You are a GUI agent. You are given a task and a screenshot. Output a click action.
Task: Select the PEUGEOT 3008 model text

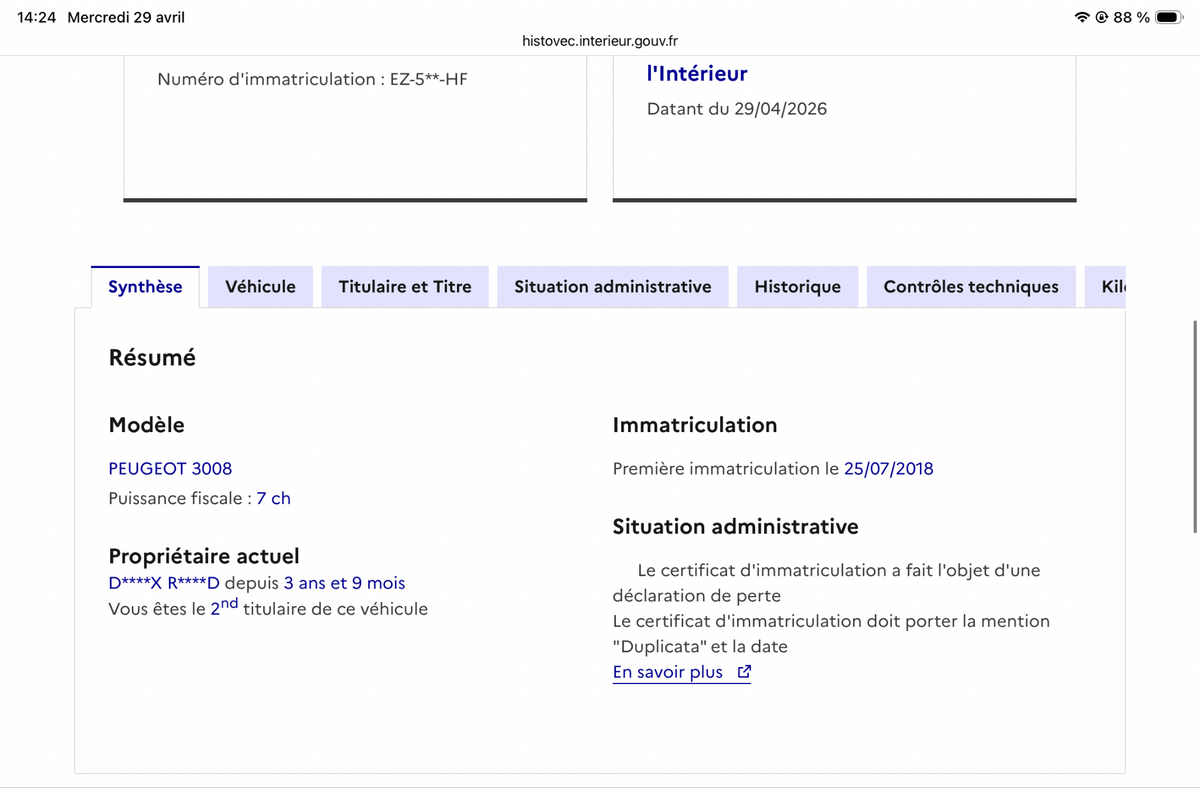click(x=170, y=468)
